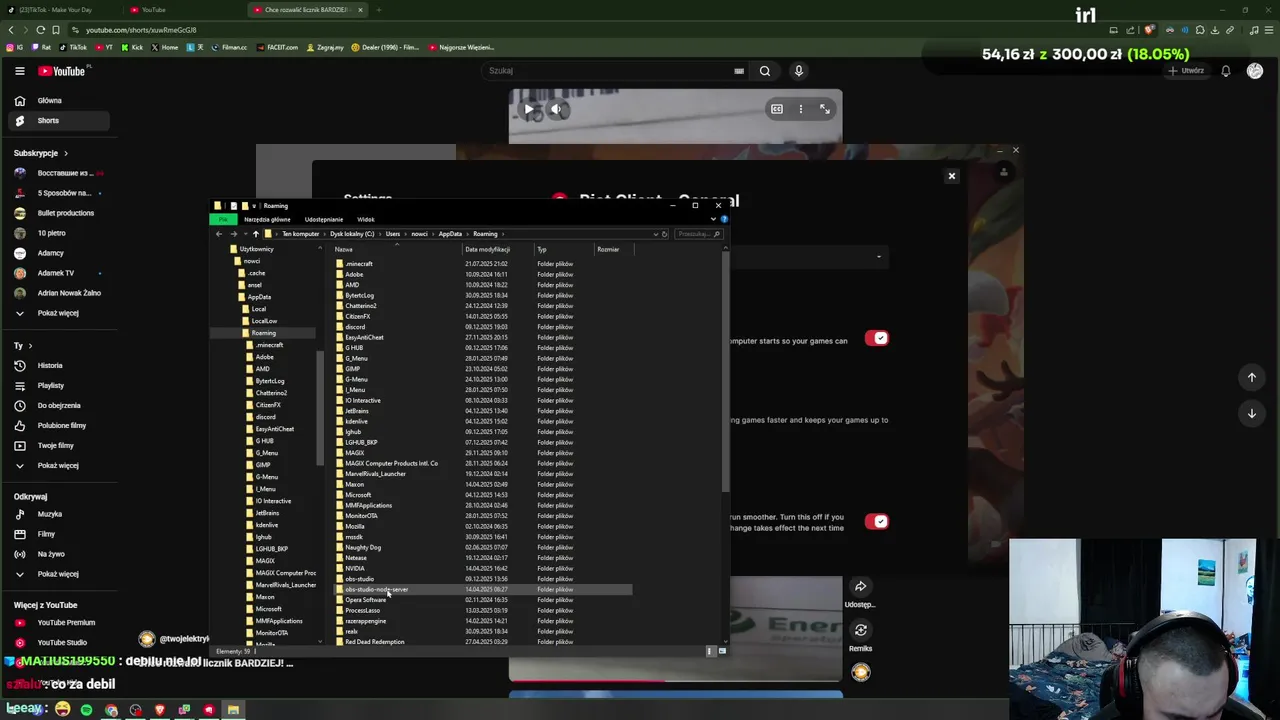Switch Explorer to large icons view
1280x720 pixels.
[x=722, y=651]
